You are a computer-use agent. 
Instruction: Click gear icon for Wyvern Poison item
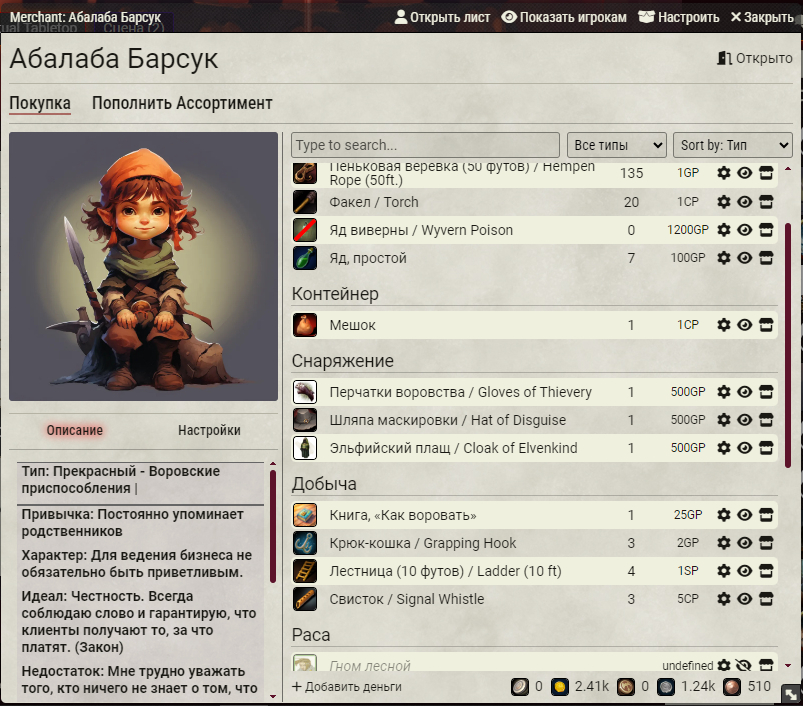coord(724,230)
